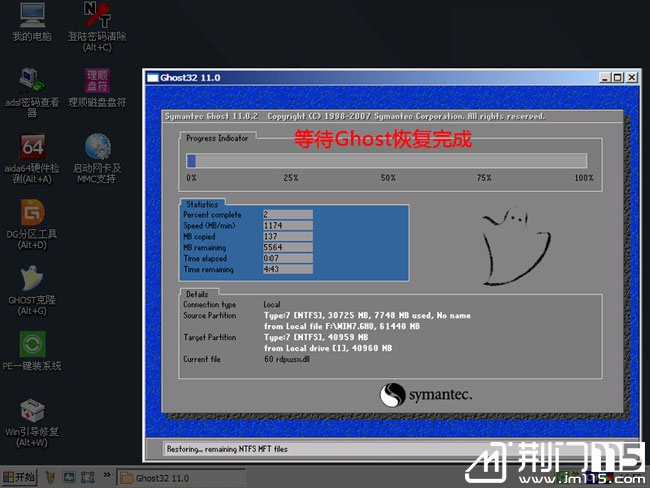The height and width of the screenshot is (488, 650).
Task: Click the Speed value 1174
Action: (x=288, y=225)
